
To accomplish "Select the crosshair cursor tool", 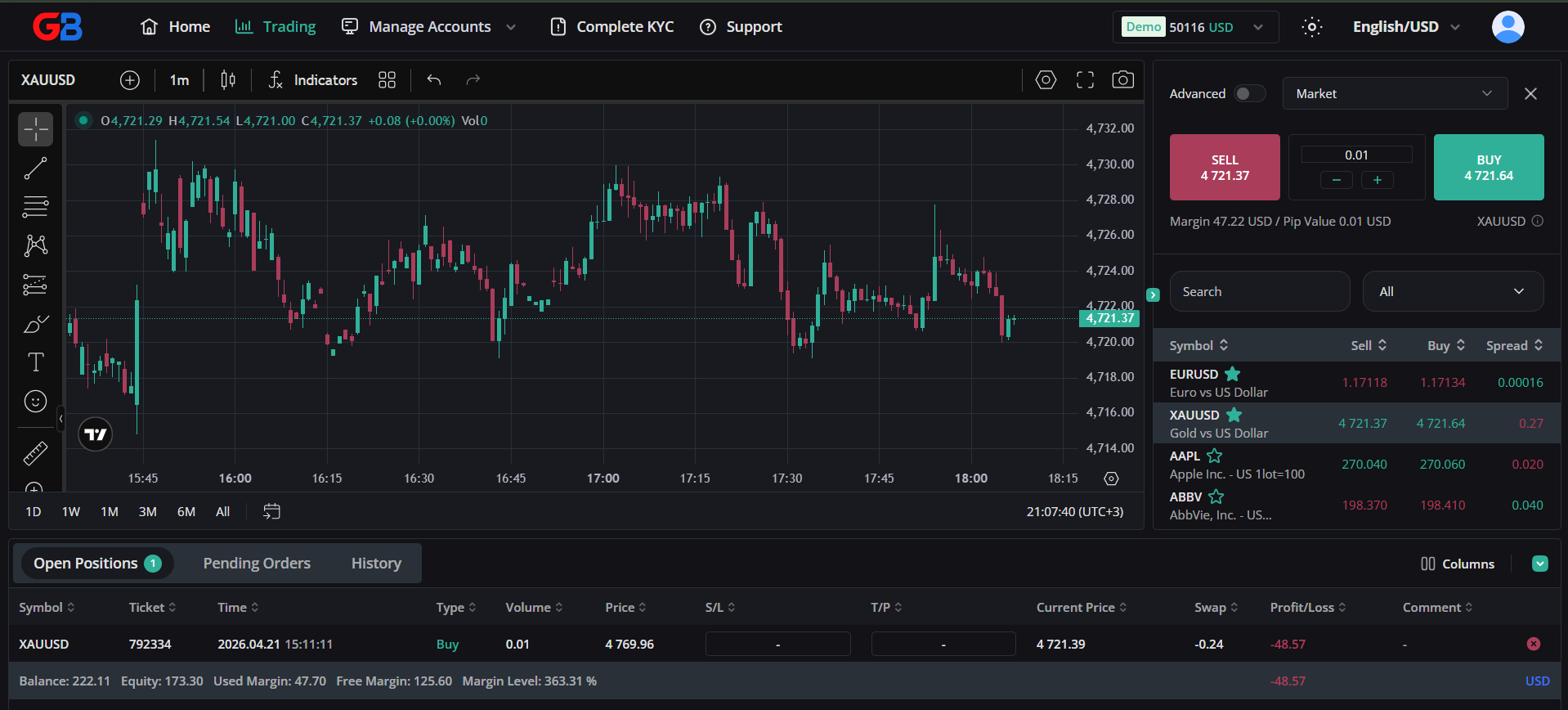I will tap(35, 129).
